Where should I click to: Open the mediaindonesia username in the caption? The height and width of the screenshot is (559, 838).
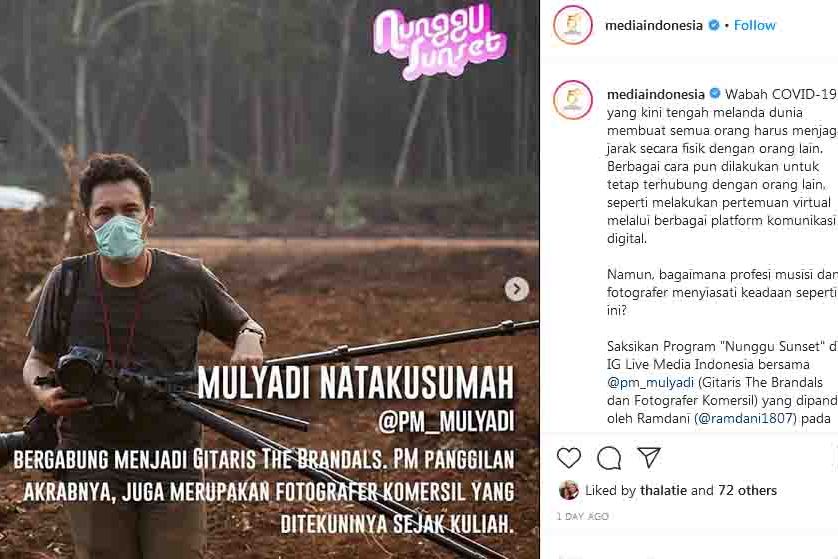click(656, 94)
